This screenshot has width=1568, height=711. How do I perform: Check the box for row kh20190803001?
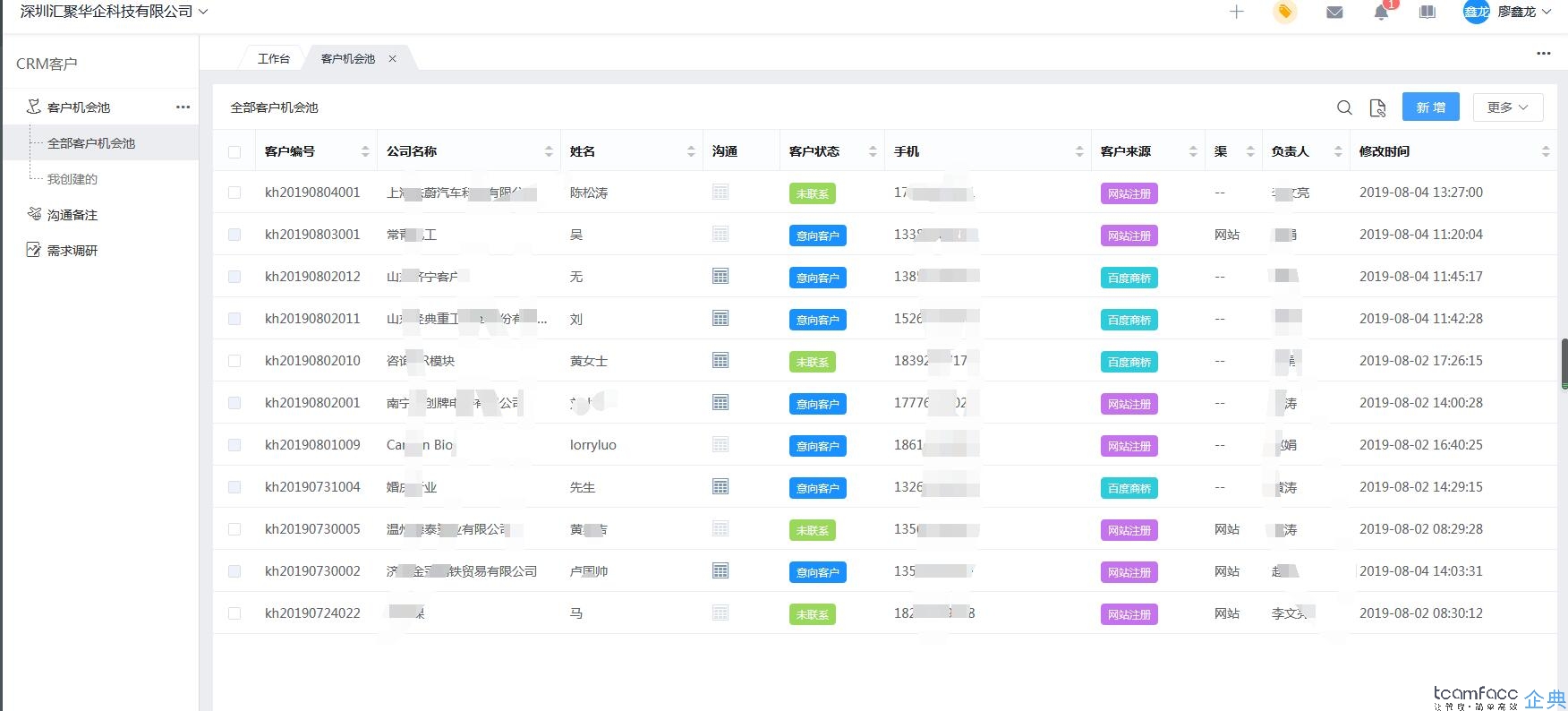[234, 235]
